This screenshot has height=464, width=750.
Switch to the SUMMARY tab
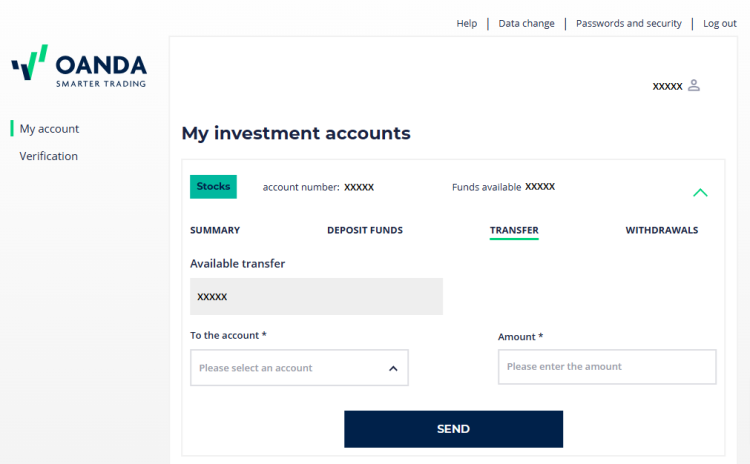[215, 230]
